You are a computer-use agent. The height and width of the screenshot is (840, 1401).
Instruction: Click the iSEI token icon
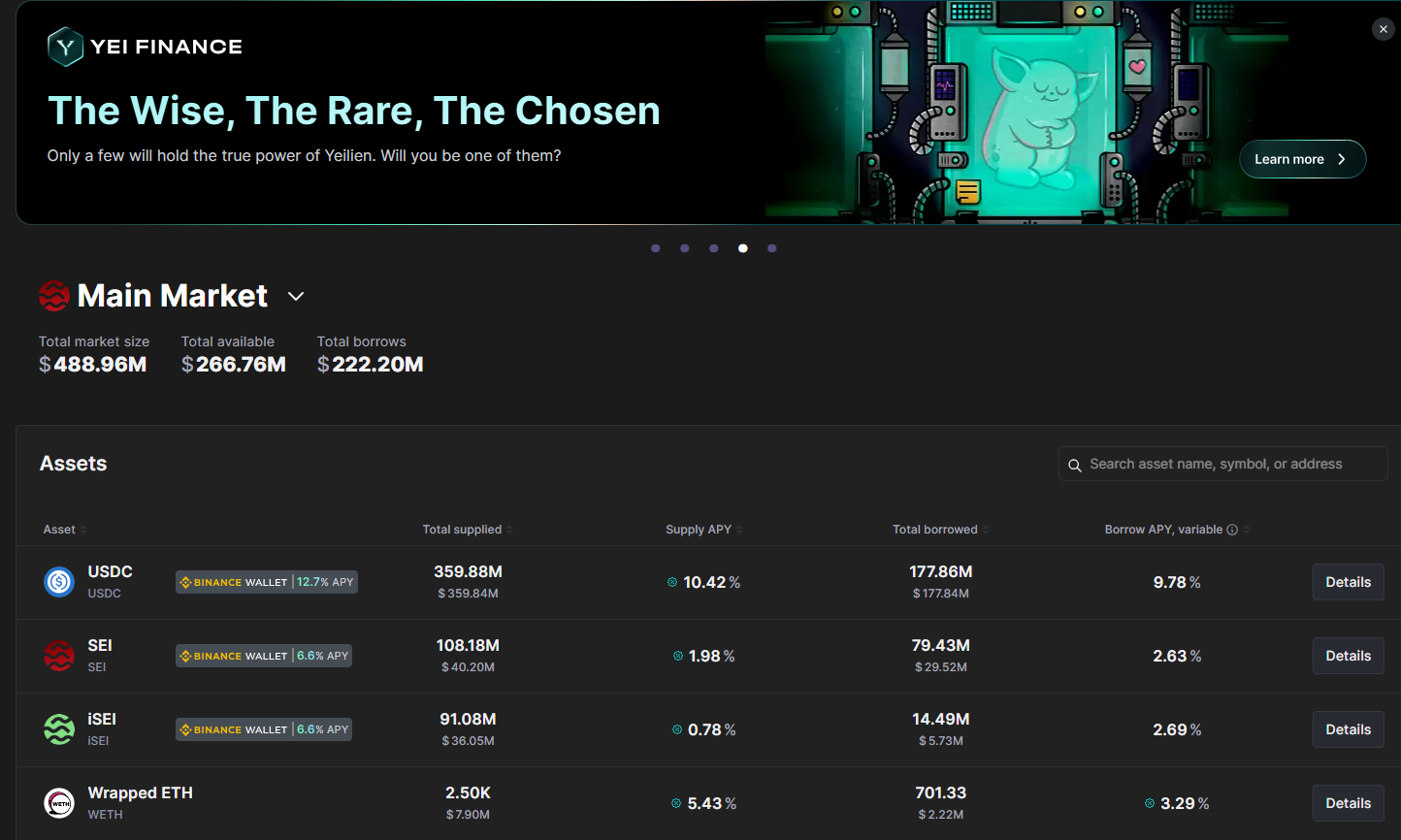[x=59, y=729]
